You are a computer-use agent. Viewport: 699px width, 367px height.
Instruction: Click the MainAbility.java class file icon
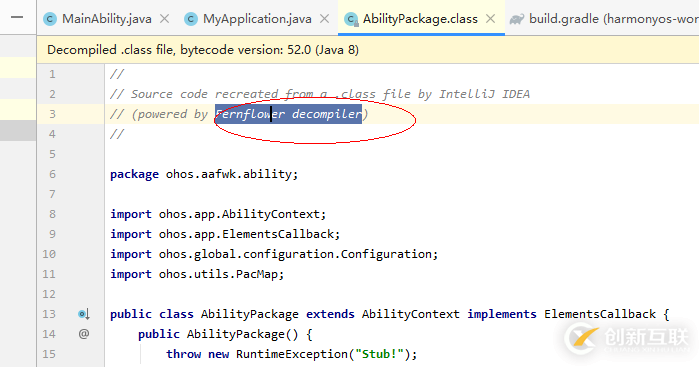50,19
